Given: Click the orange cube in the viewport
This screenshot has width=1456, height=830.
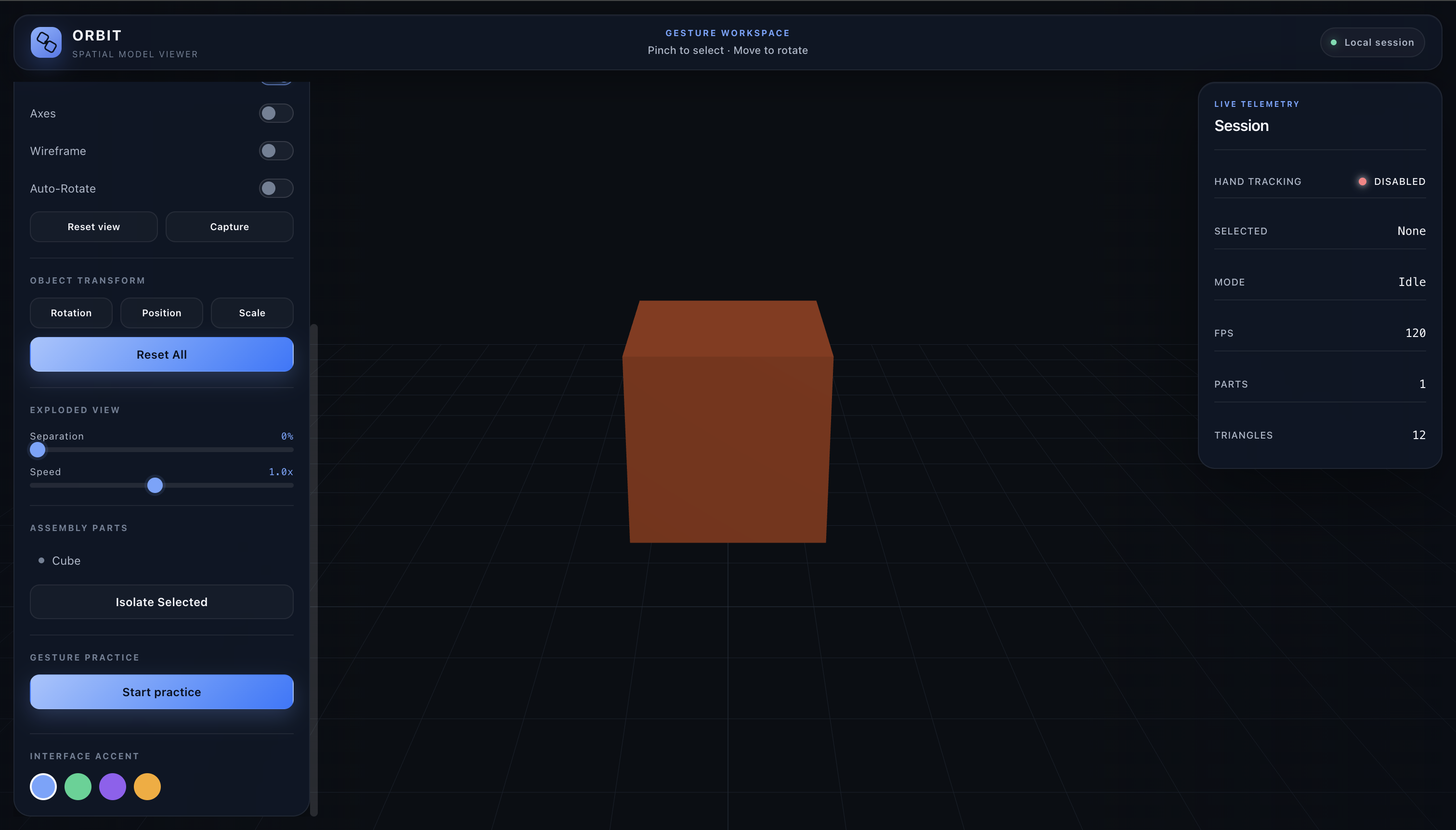Looking at the screenshot, I should pos(728,422).
